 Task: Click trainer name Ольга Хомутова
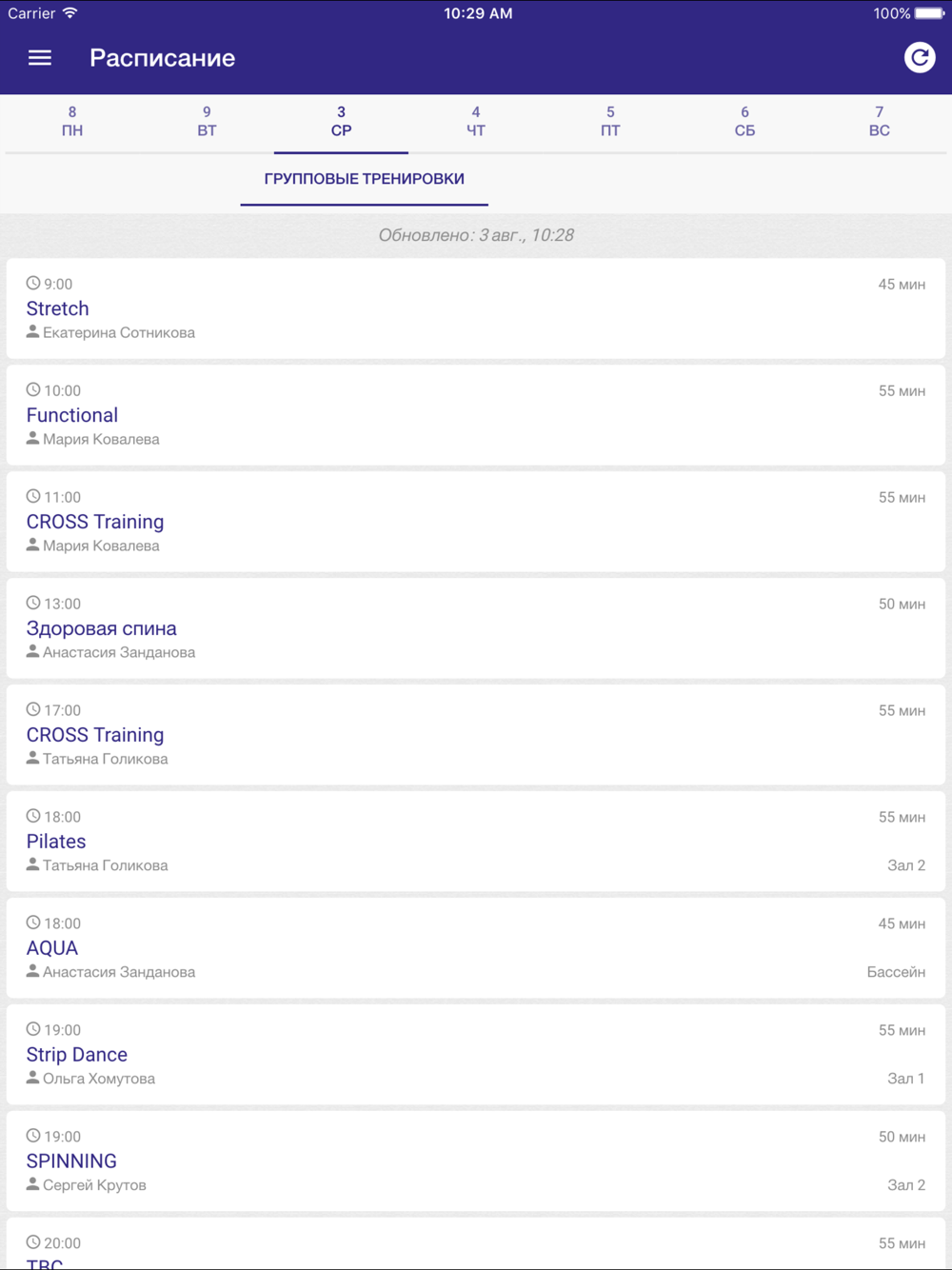[99, 1079]
